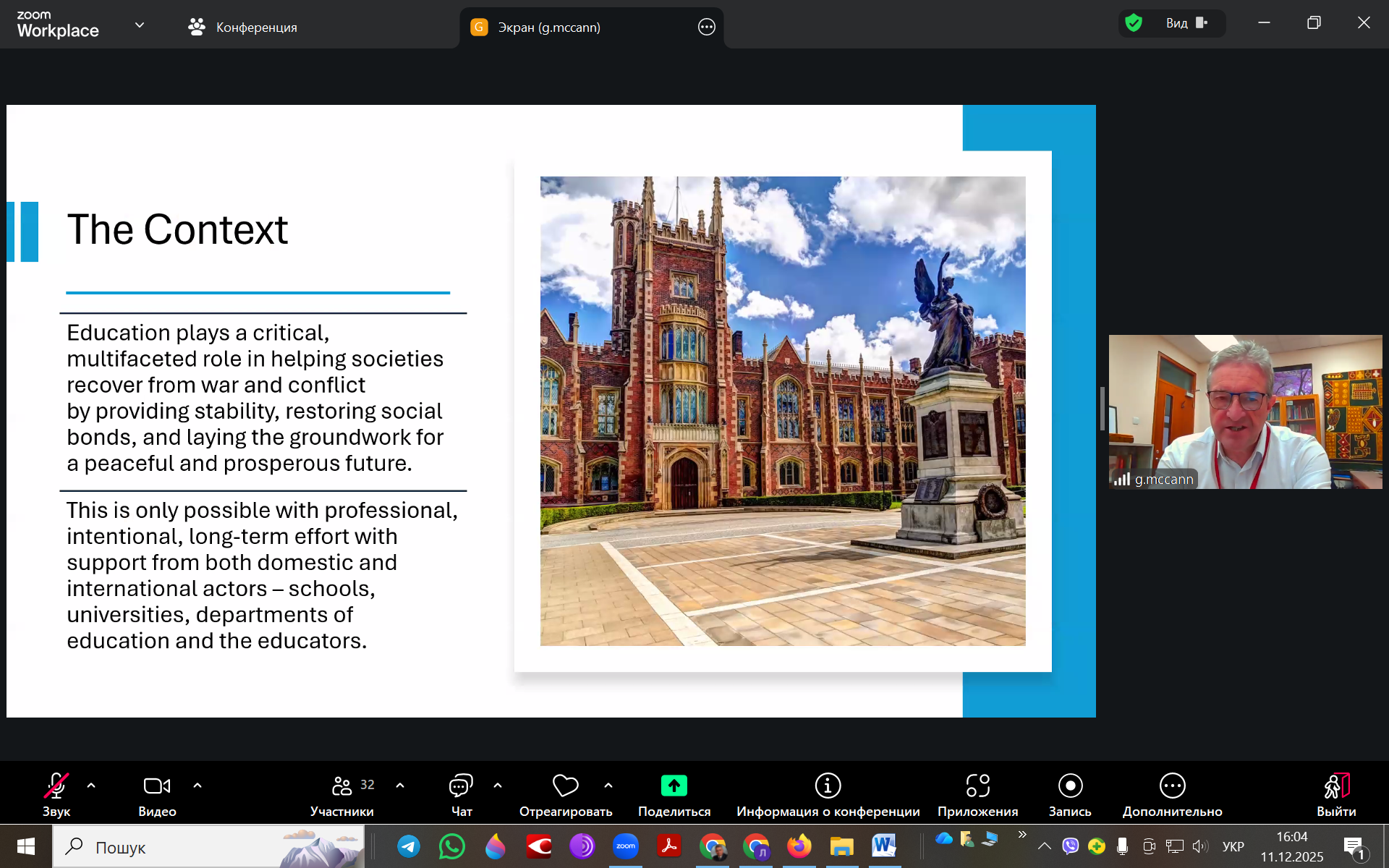Screen dimensions: 1389x868
Task: Unmute the microphone with Звук button
Action: point(56,793)
